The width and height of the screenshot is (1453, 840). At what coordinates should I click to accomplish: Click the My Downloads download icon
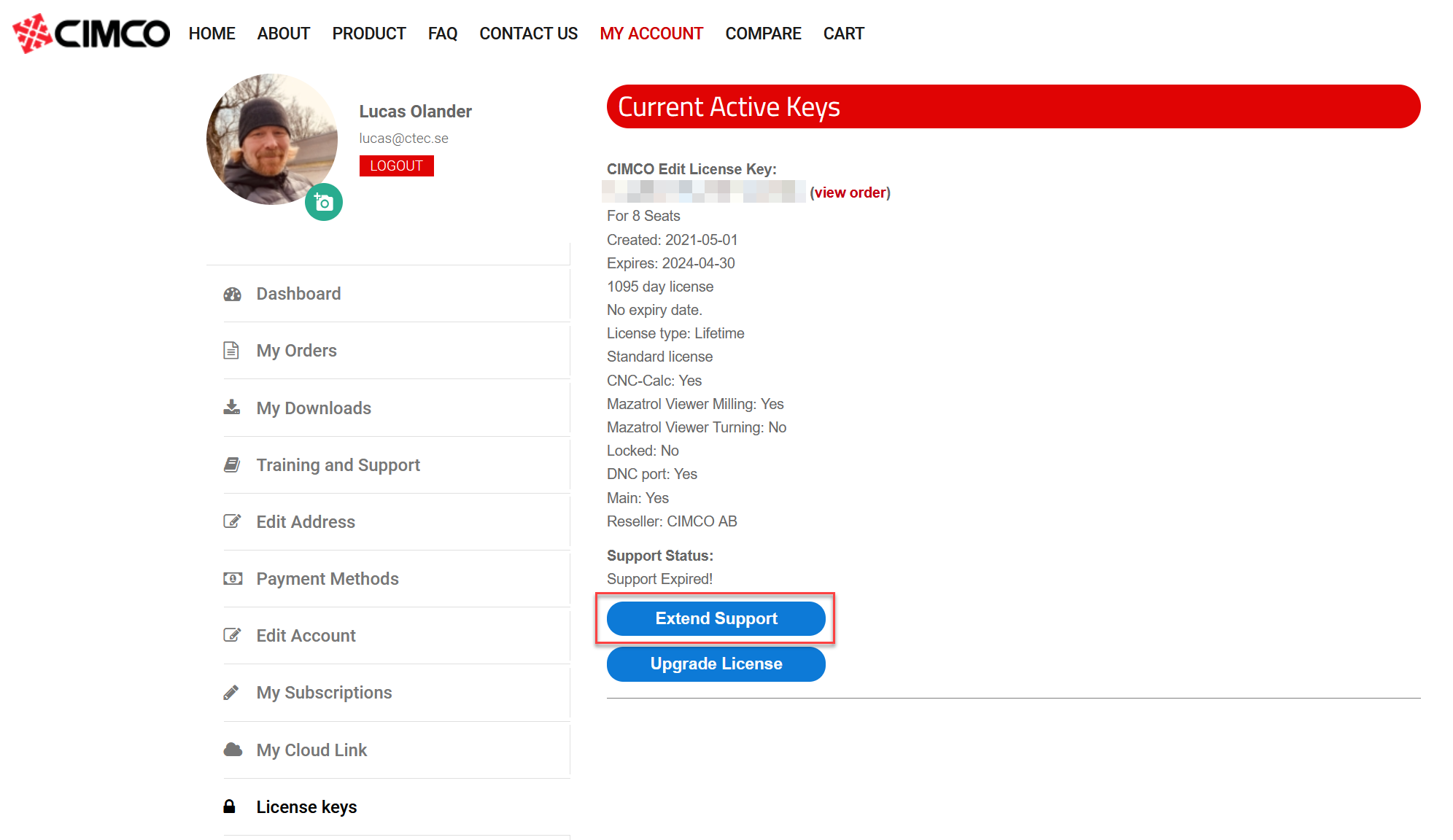coord(232,408)
